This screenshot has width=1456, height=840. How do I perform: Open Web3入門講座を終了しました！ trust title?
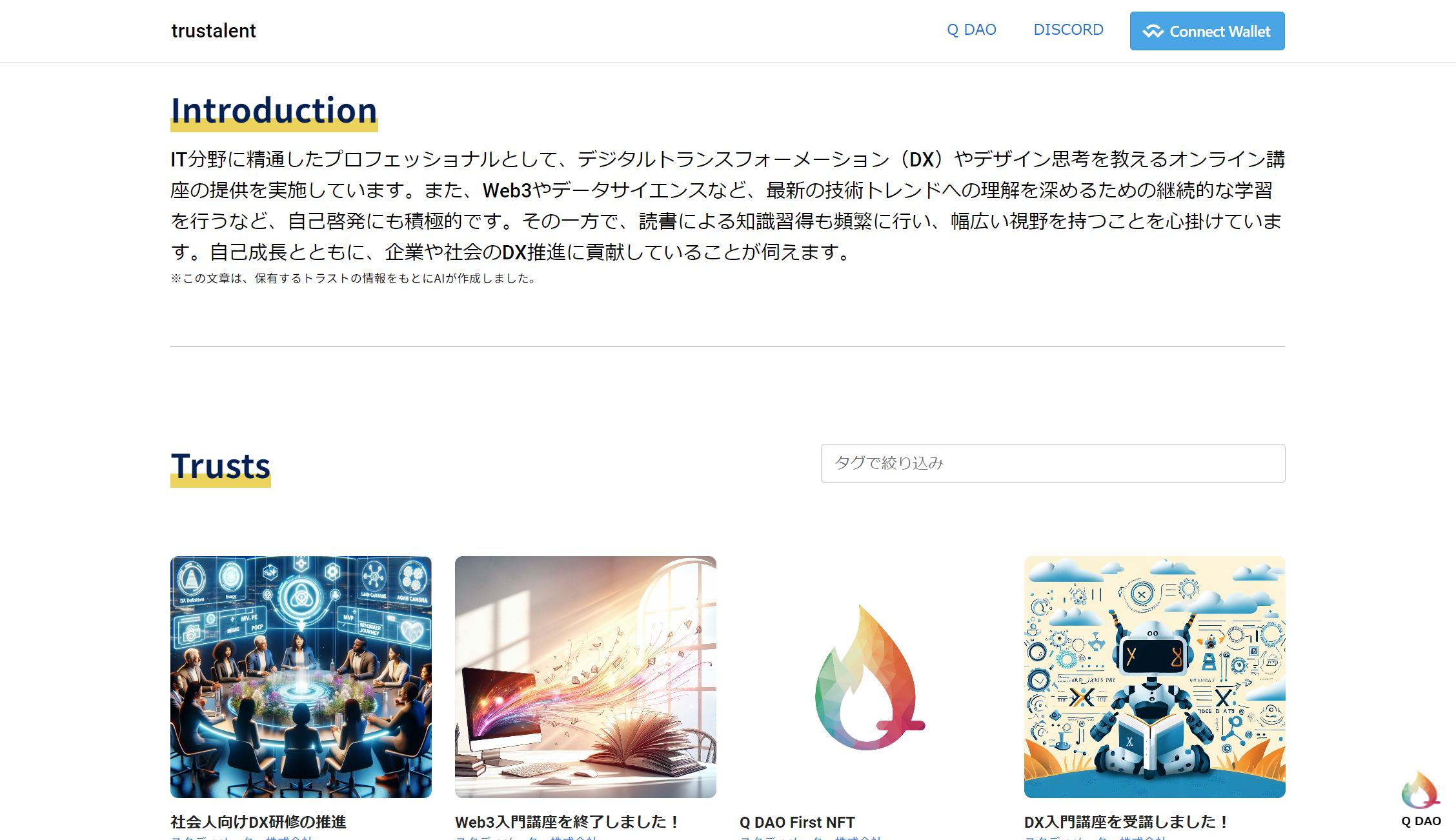pyautogui.click(x=568, y=822)
